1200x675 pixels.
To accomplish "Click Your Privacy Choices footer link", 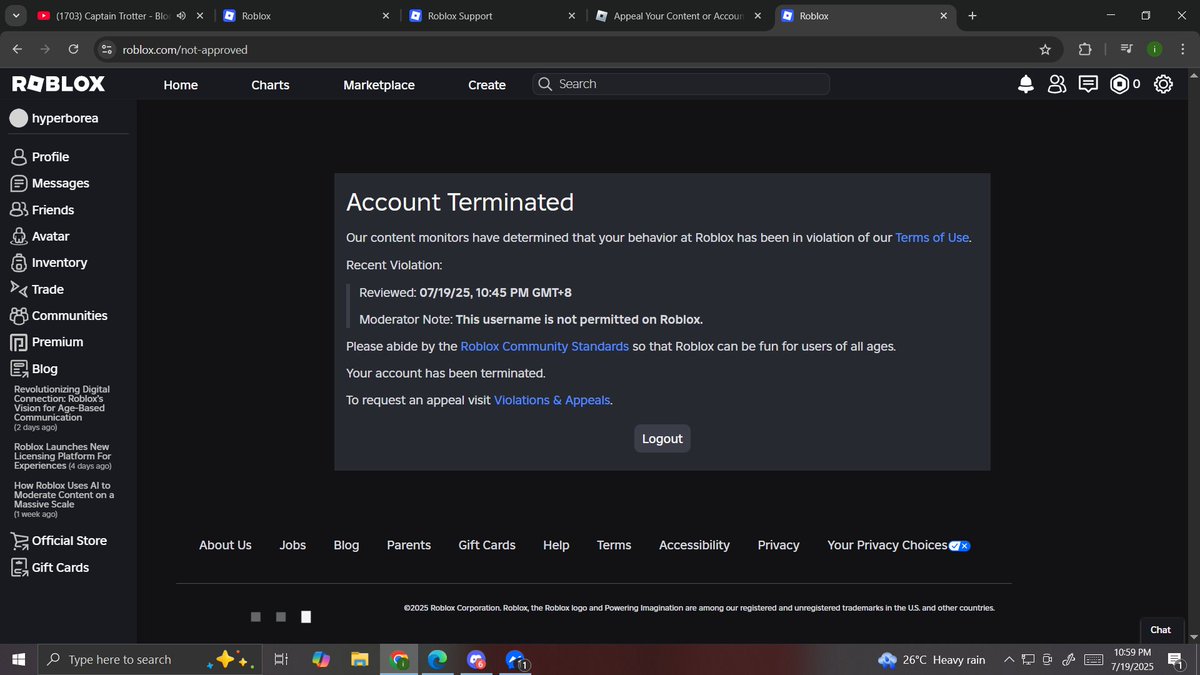I will (898, 545).
